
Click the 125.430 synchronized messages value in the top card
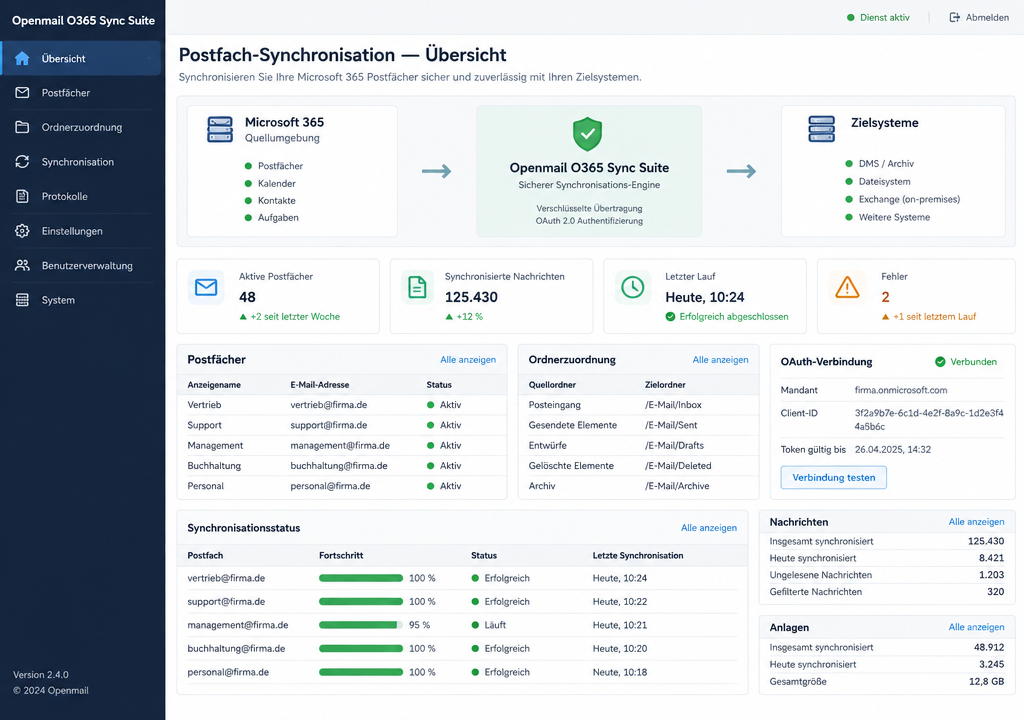tap(471, 297)
